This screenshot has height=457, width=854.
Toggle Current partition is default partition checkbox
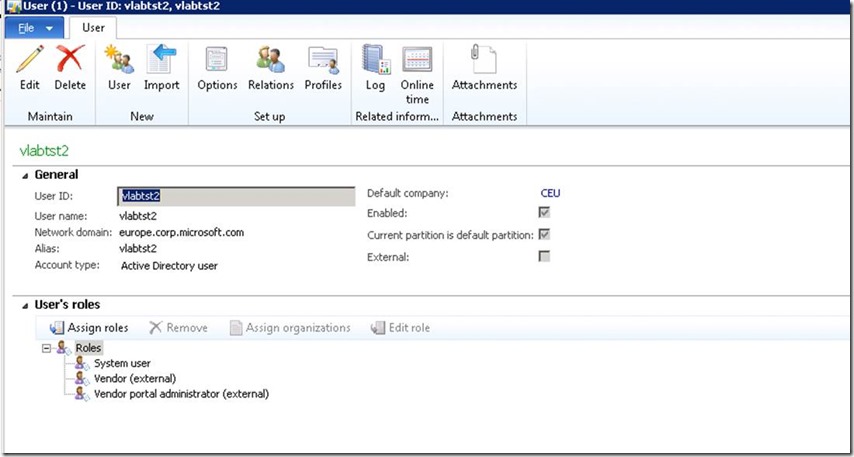click(544, 234)
